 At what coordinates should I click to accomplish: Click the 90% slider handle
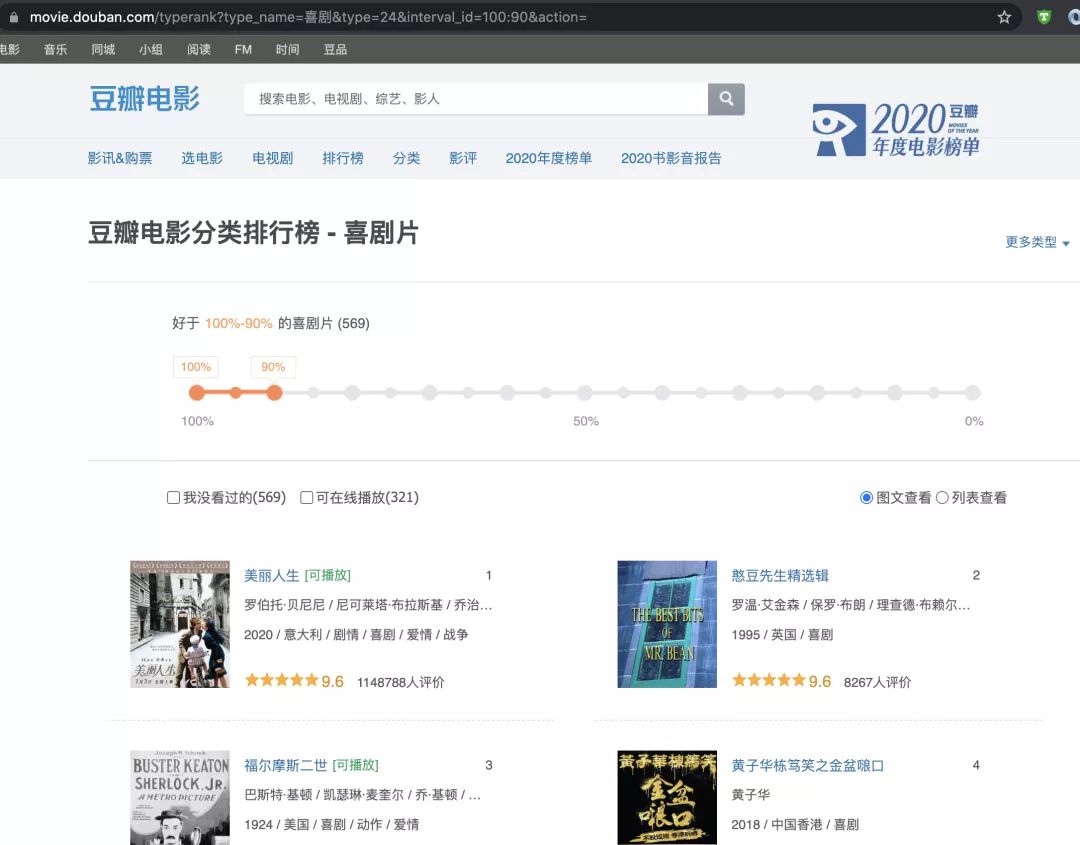(x=274, y=393)
